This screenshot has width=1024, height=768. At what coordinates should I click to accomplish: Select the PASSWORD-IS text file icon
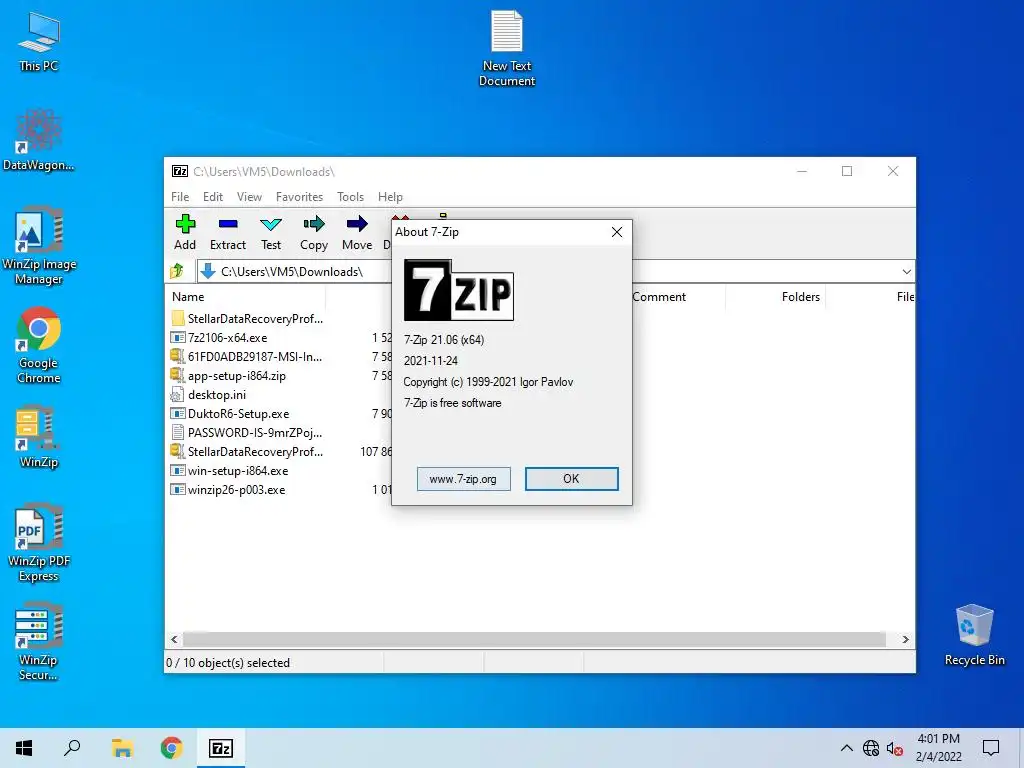(178, 432)
